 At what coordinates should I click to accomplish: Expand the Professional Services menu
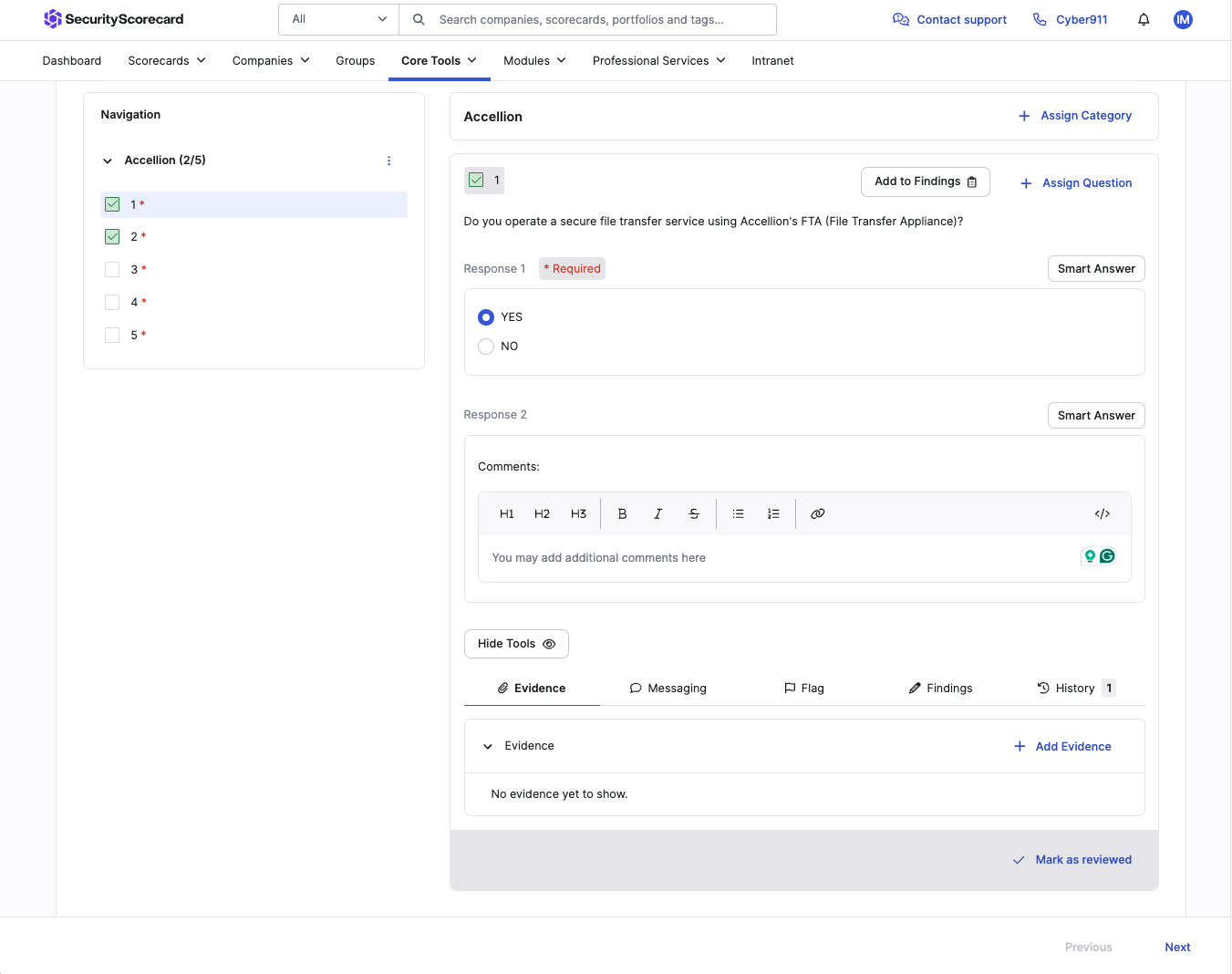pyautogui.click(x=659, y=61)
